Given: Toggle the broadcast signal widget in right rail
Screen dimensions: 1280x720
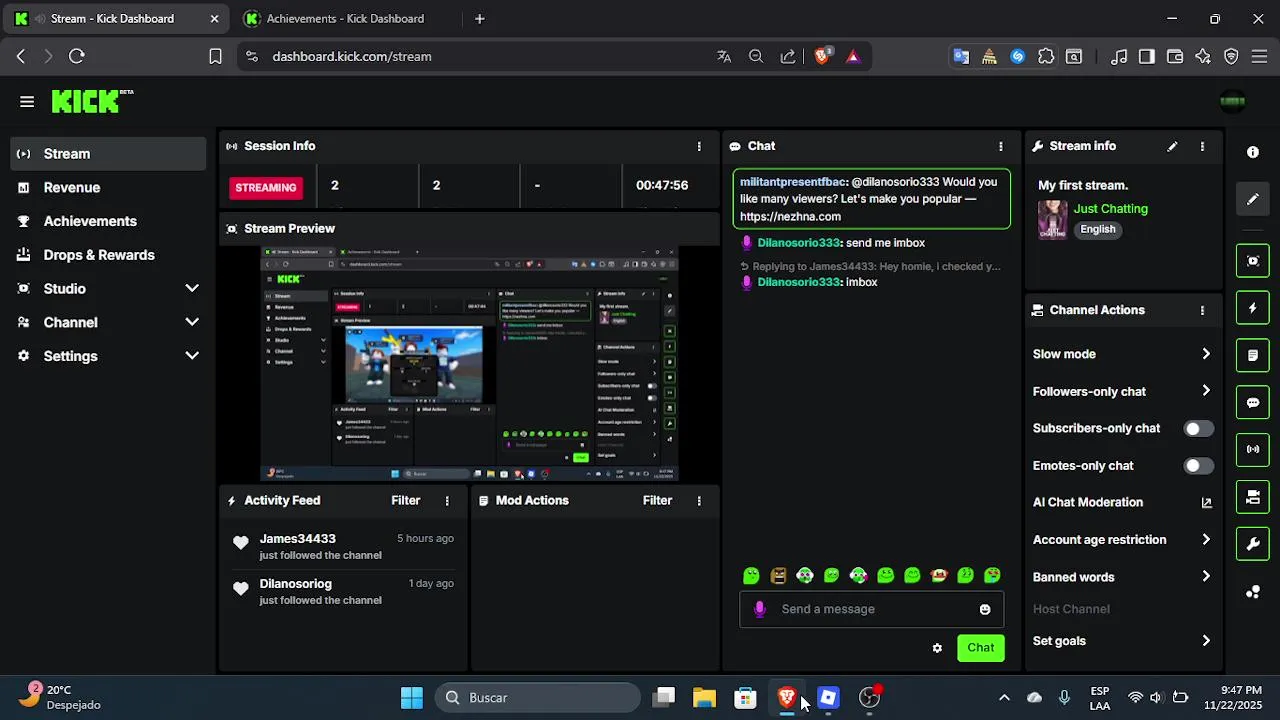Looking at the screenshot, I should [1253, 449].
